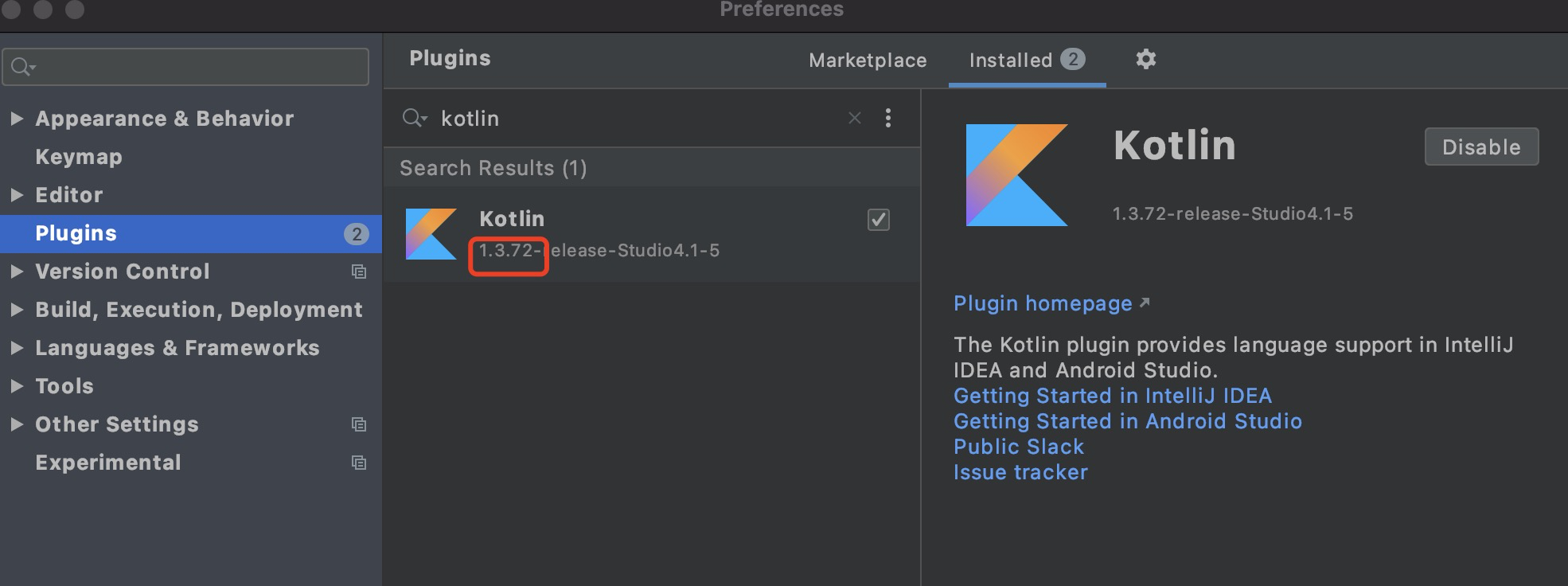This screenshot has width=1568, height=586.
Task: Click the large Kotlin logo in details
Action: coord(1016,175)
